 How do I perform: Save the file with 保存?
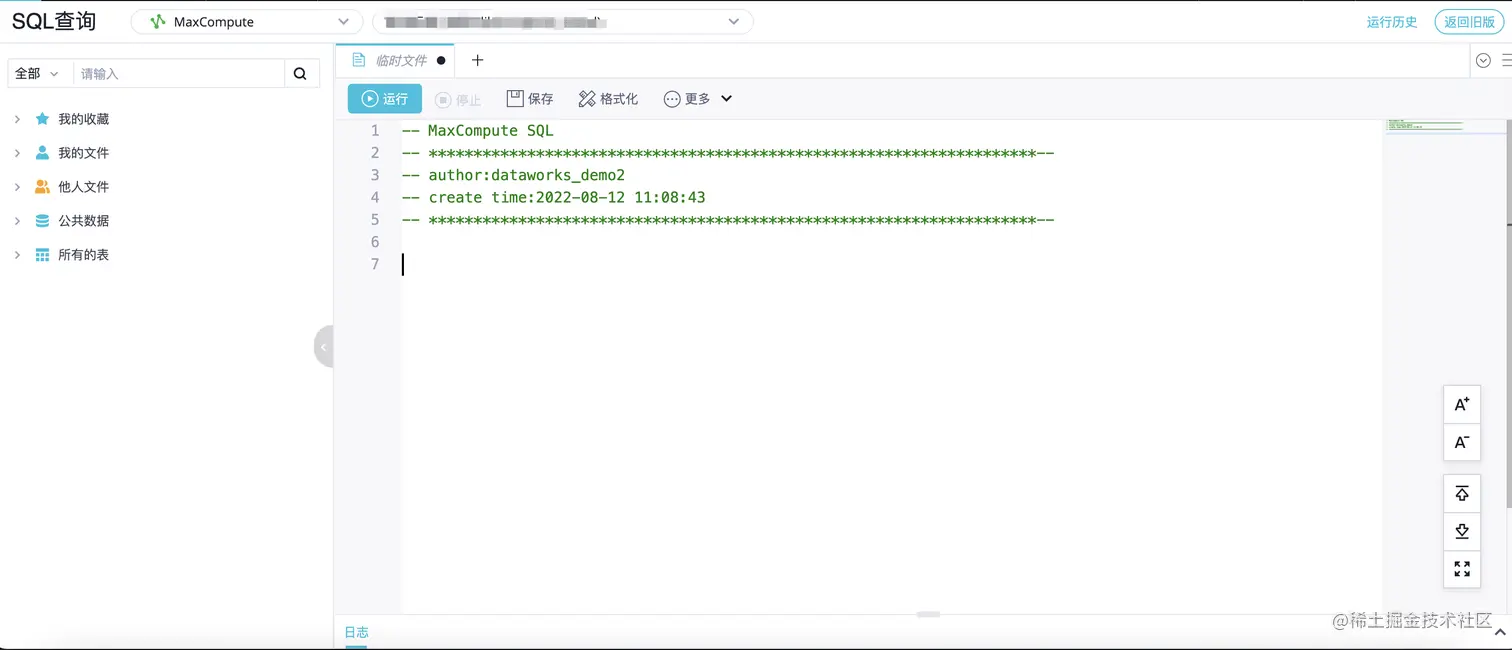530,99
